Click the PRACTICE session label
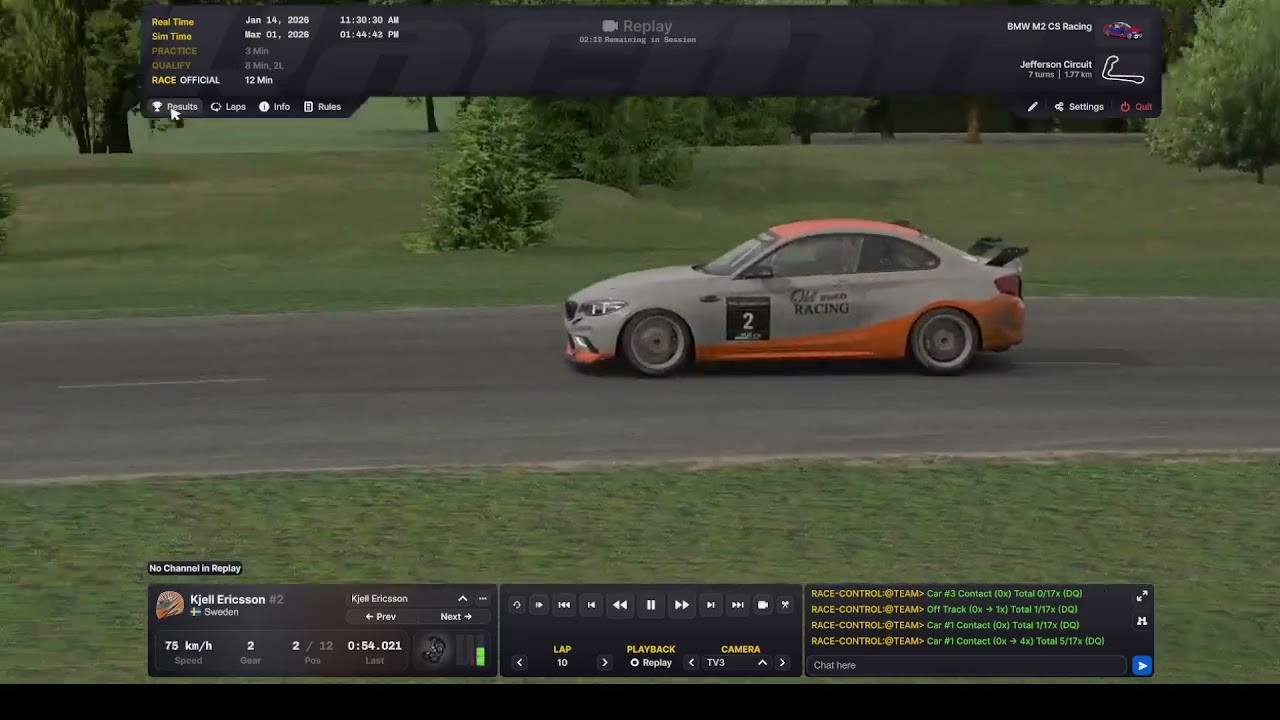 tap(174, 51)
